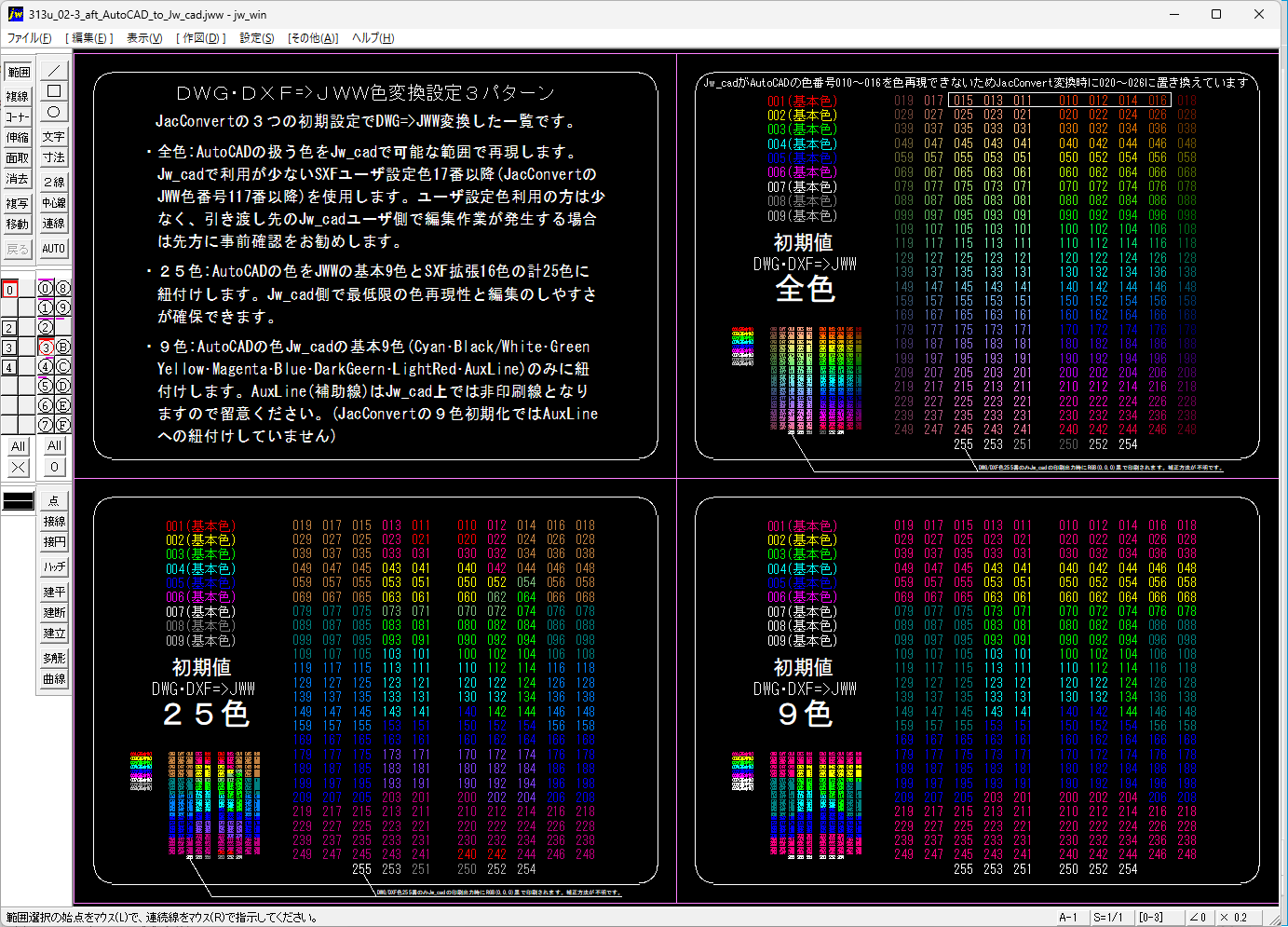This screenshot has height=927, width=1288.
Task: Click the black line color swatch
Action: coord(19,501)
